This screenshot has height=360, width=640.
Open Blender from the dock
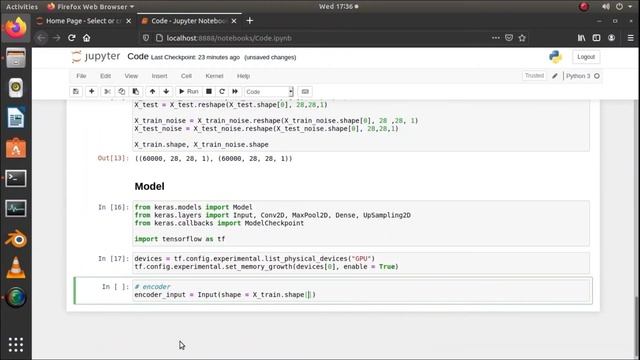[x=16, y=239]
